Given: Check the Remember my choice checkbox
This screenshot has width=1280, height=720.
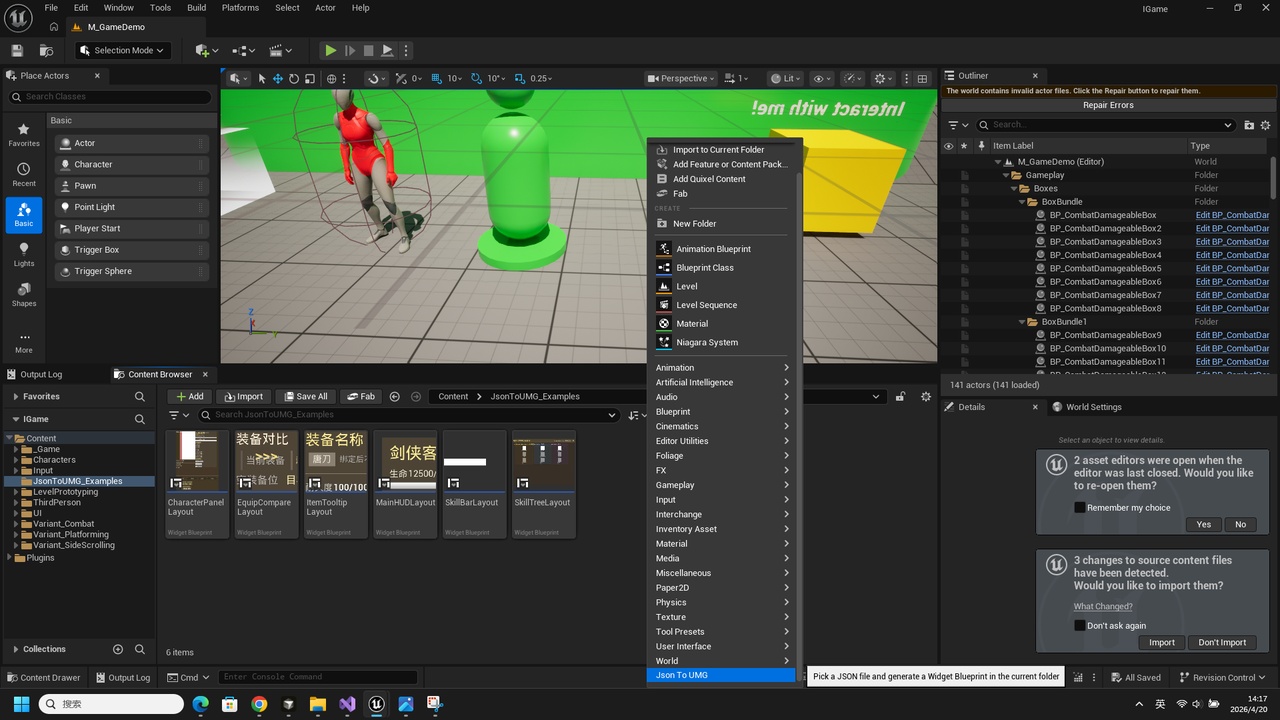Looking at the screenshot, I should (1080, 507).
